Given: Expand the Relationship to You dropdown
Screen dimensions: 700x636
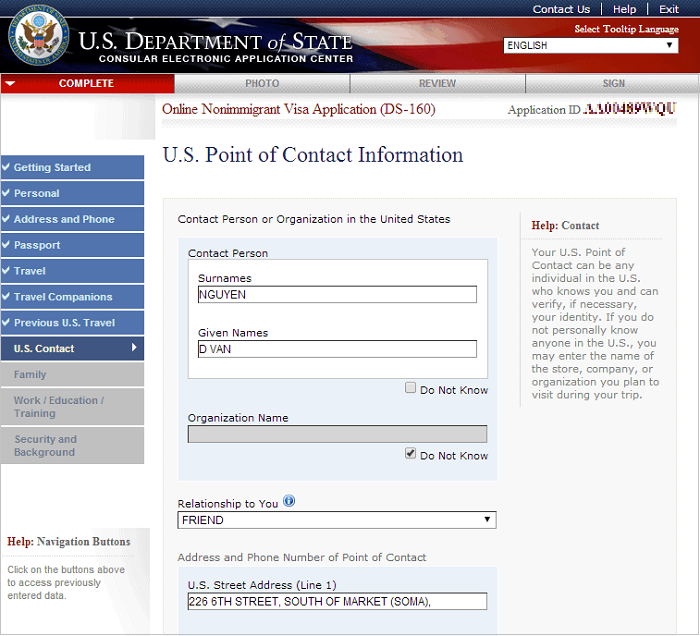Looking at the screenshot, I should (x=336, y=520).
